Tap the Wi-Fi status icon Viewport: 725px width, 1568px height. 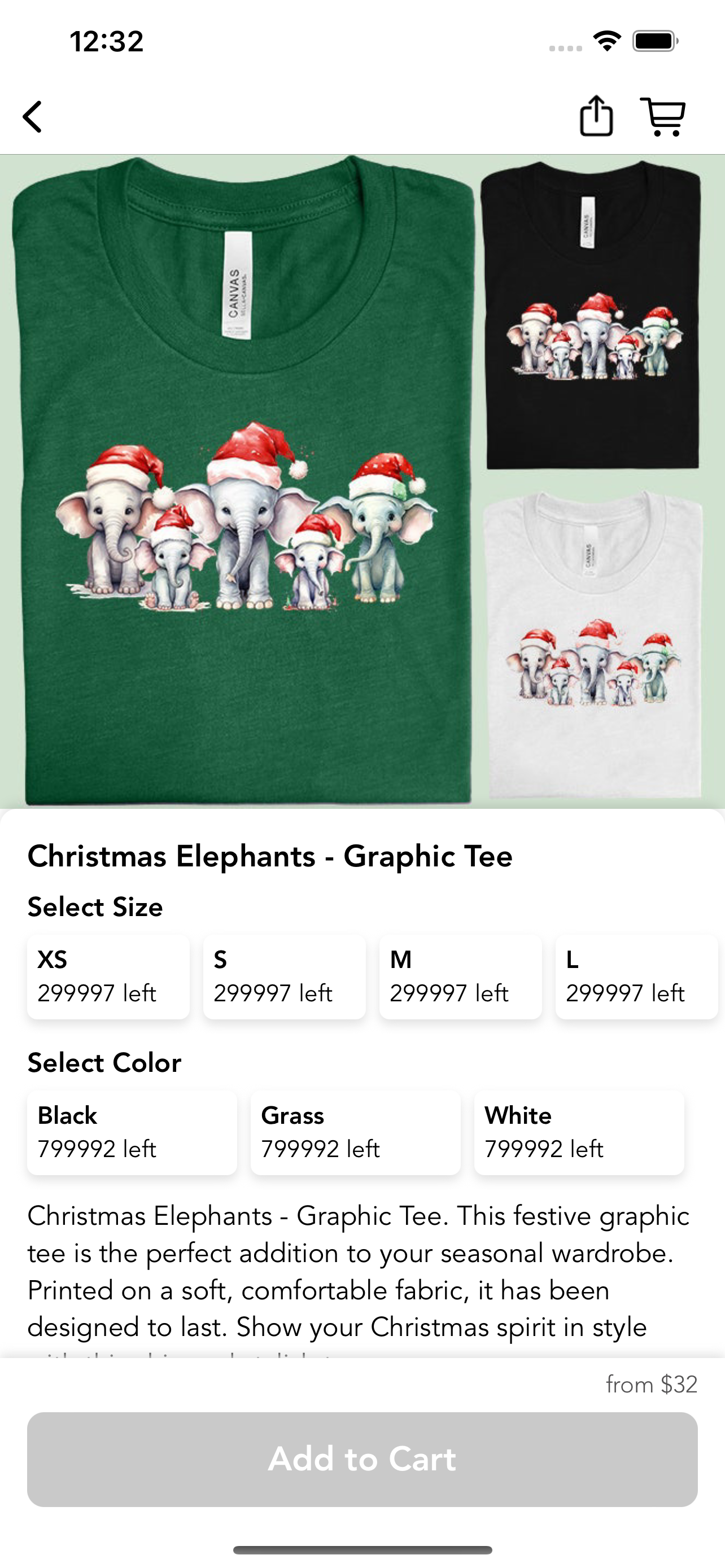click(607, 41)
